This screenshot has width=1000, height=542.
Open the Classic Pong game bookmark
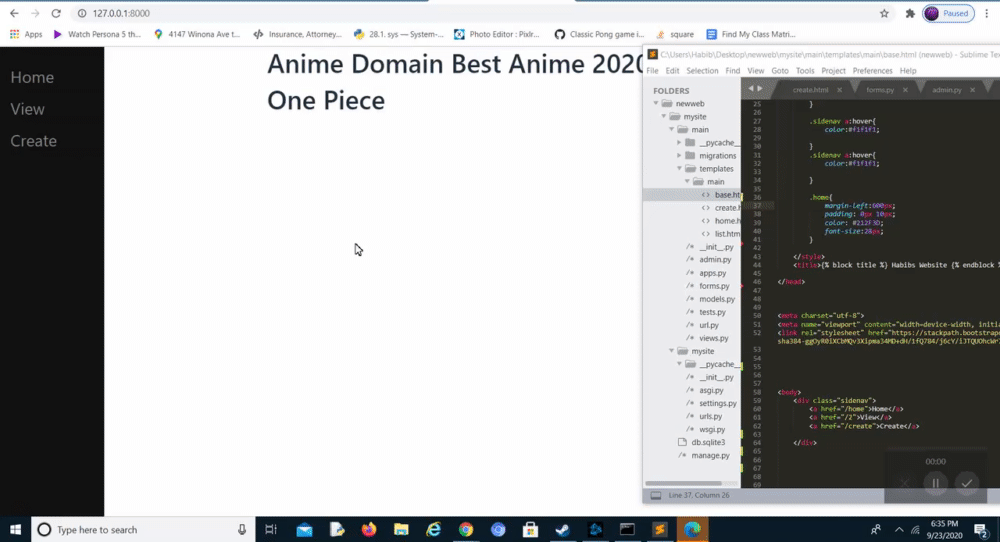click(599, 34)
